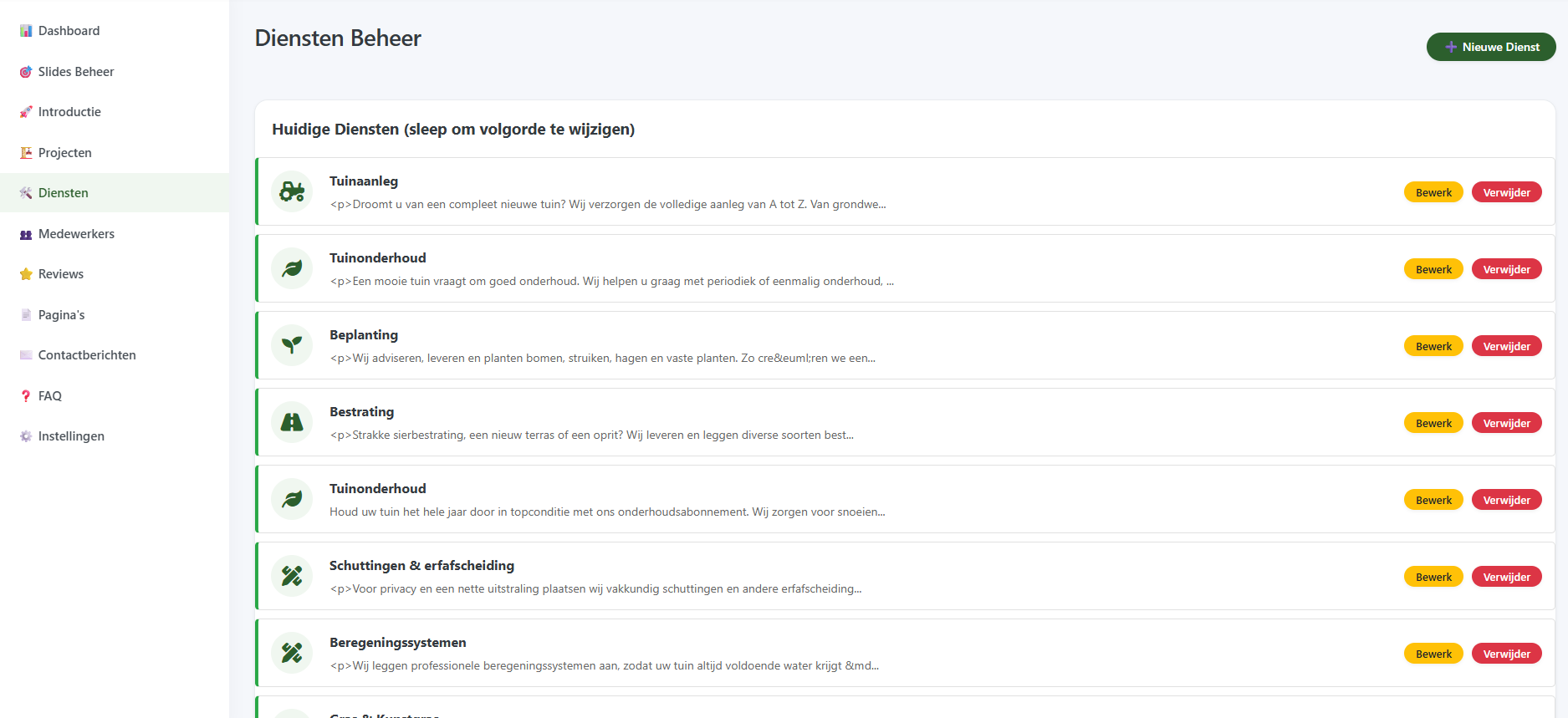
Task: Edit the Beregeningssystemen service
Action: (1433, 654)
